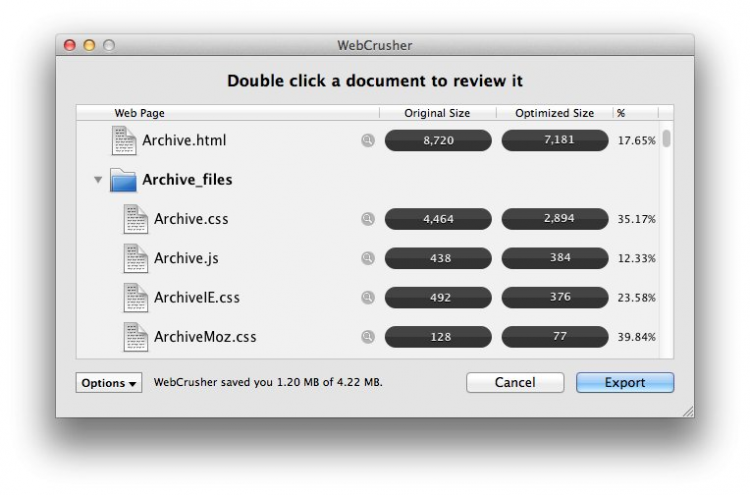Click magnifier icon beside Archive.html

pyautogui.click(x=368, y=141)
